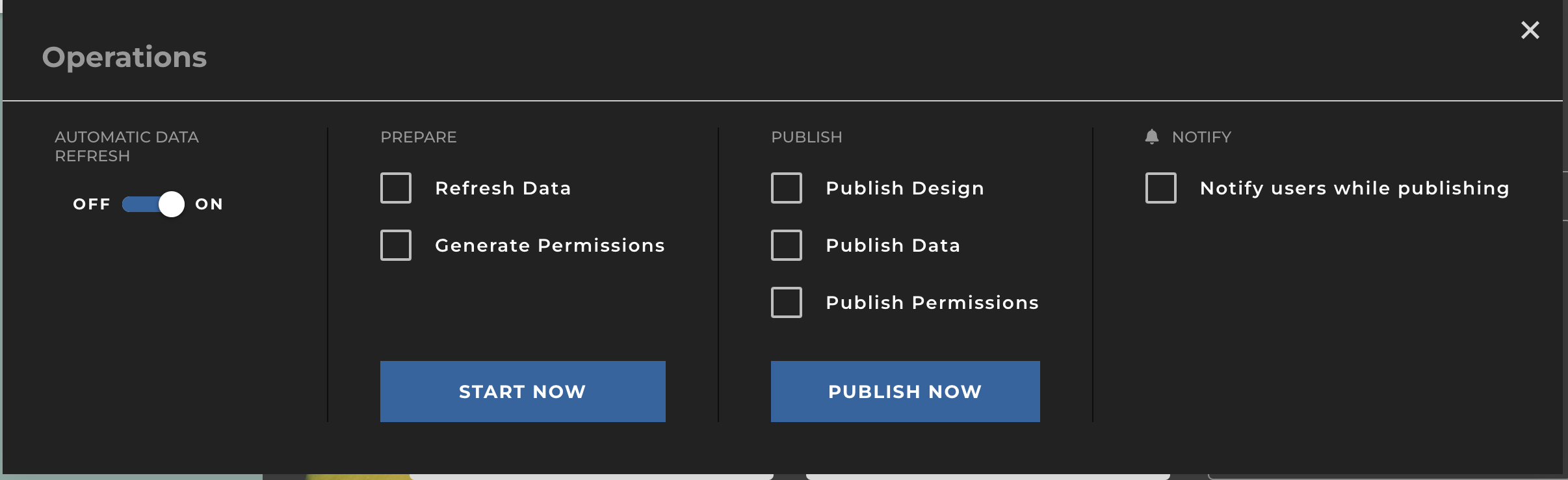Viewport: 1568px width, 480px height.
Task: Click the Publish Now button
Action: click(x=905, y=392)
